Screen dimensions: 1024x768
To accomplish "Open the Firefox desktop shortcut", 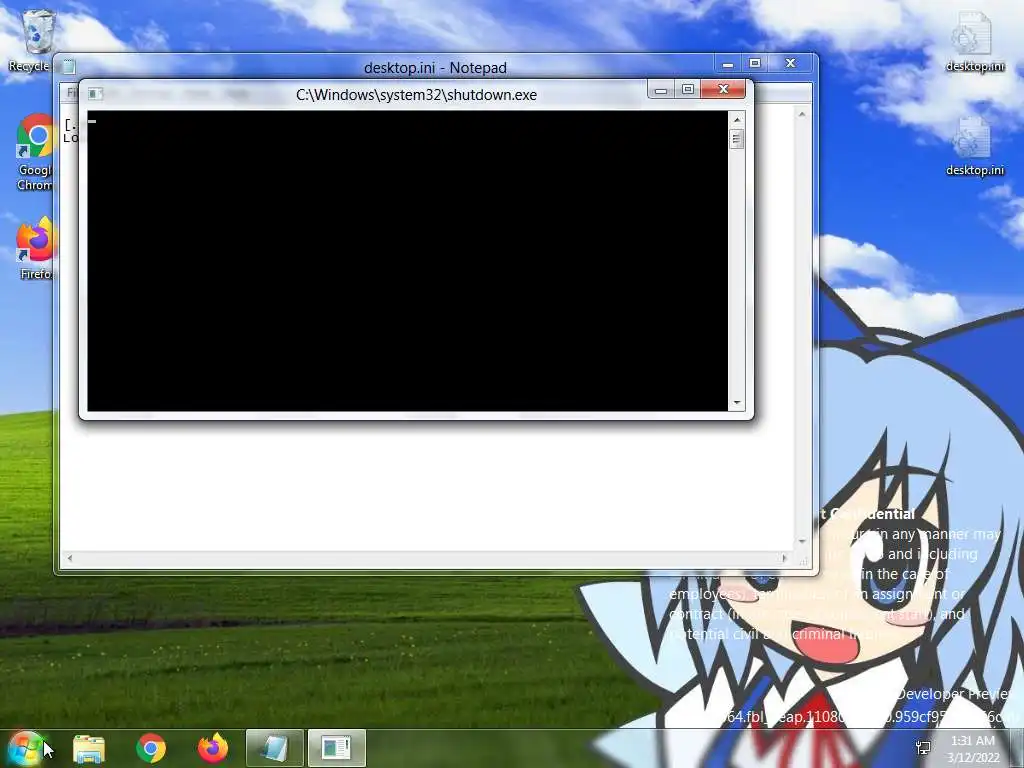I will 35,248.
